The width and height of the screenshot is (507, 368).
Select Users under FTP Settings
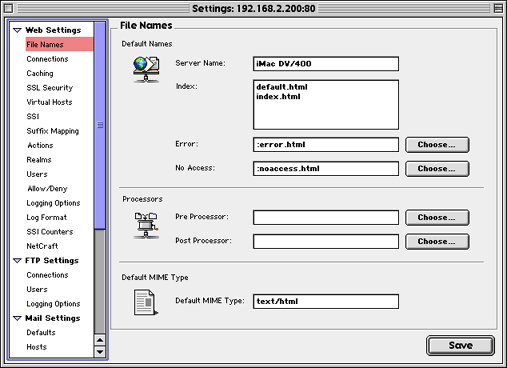tap(37, 289)
